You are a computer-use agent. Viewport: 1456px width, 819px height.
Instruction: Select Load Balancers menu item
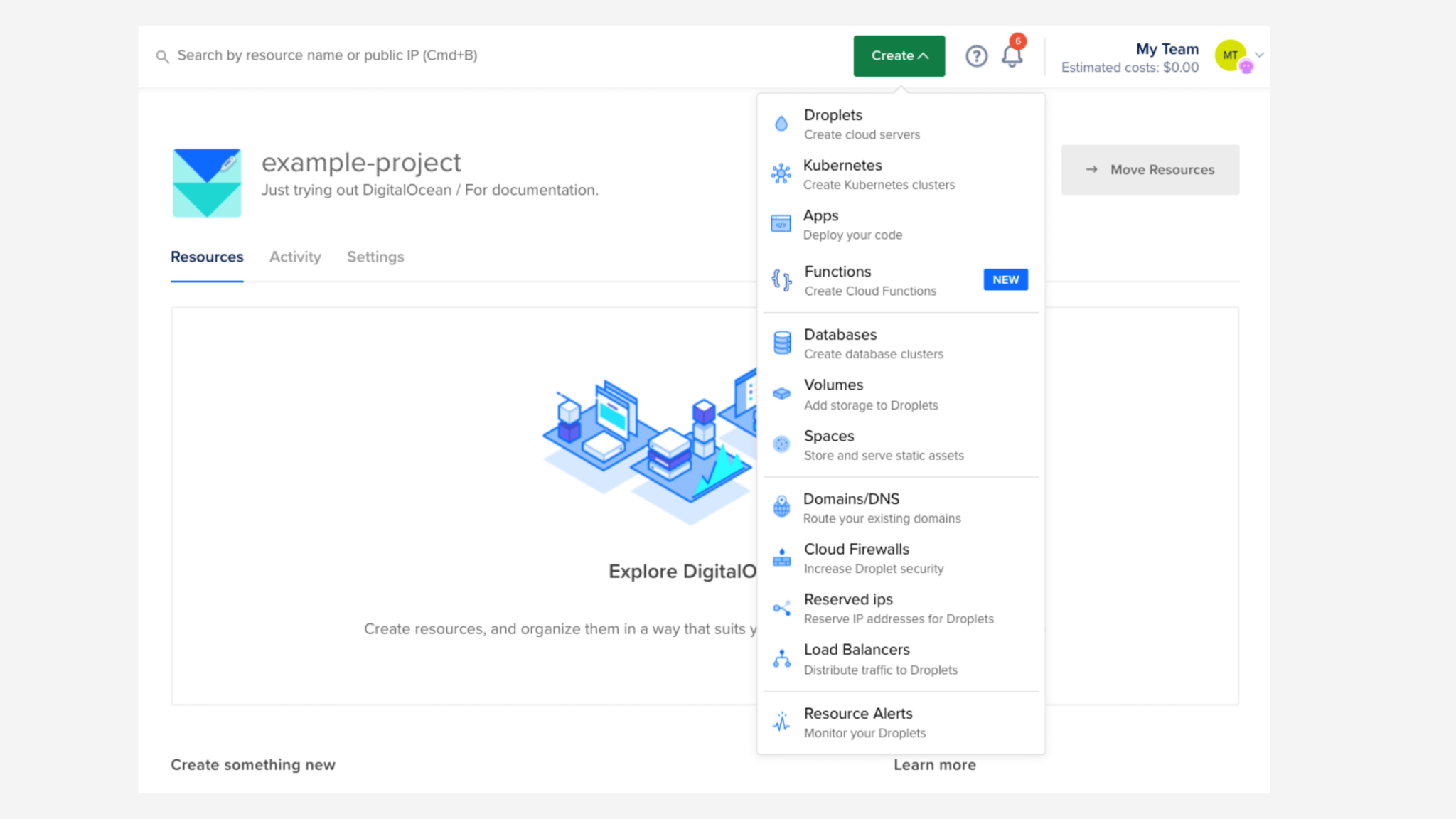point(901,659)
